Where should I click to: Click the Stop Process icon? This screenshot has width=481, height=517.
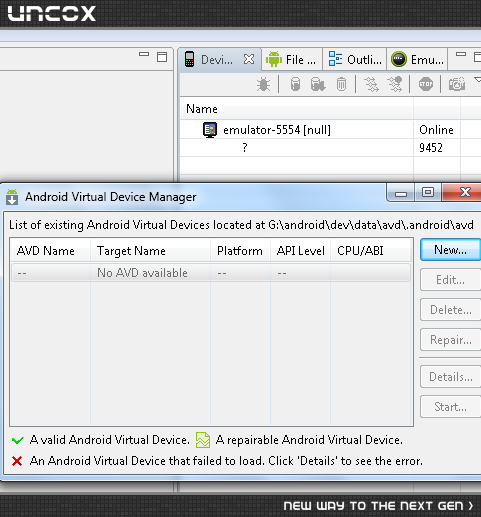(x=426, y=84)
